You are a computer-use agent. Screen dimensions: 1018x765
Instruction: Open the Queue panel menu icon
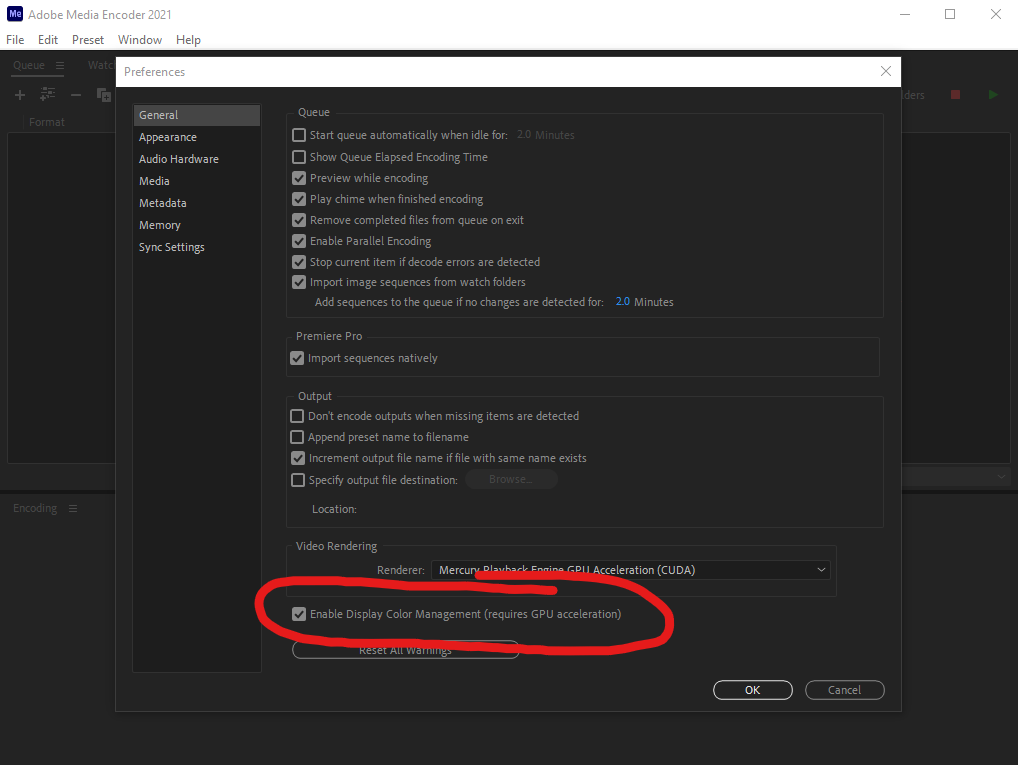point(61,65)
